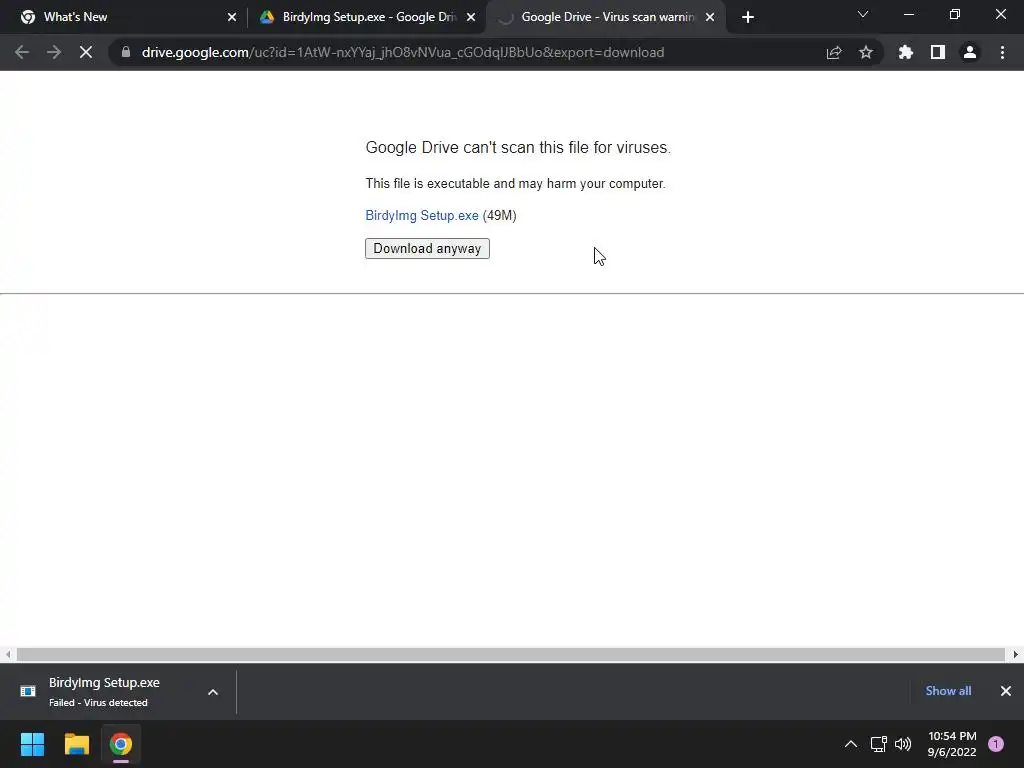Click Show all downloads
Screen dimensions: 1024x768
[948, 691]
